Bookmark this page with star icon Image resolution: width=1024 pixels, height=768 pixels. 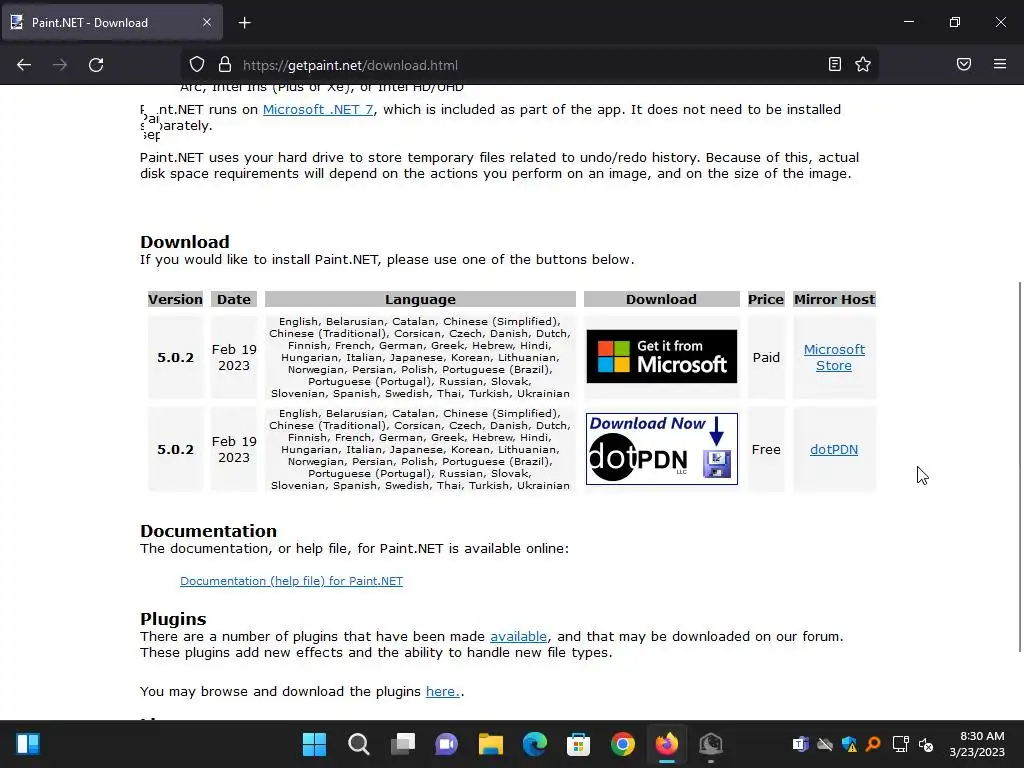(863, 64)
